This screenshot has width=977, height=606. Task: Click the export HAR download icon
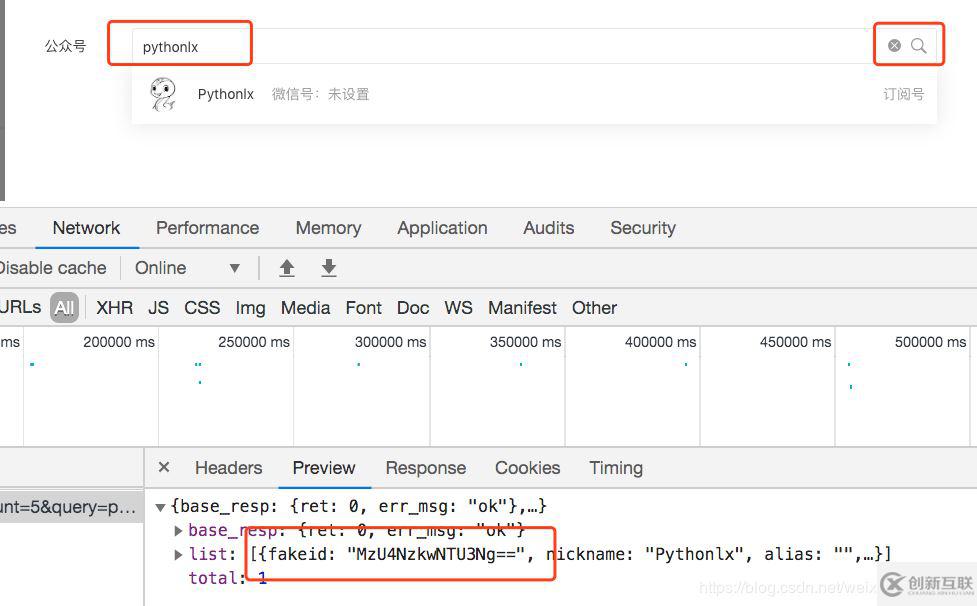coord(329,268)
